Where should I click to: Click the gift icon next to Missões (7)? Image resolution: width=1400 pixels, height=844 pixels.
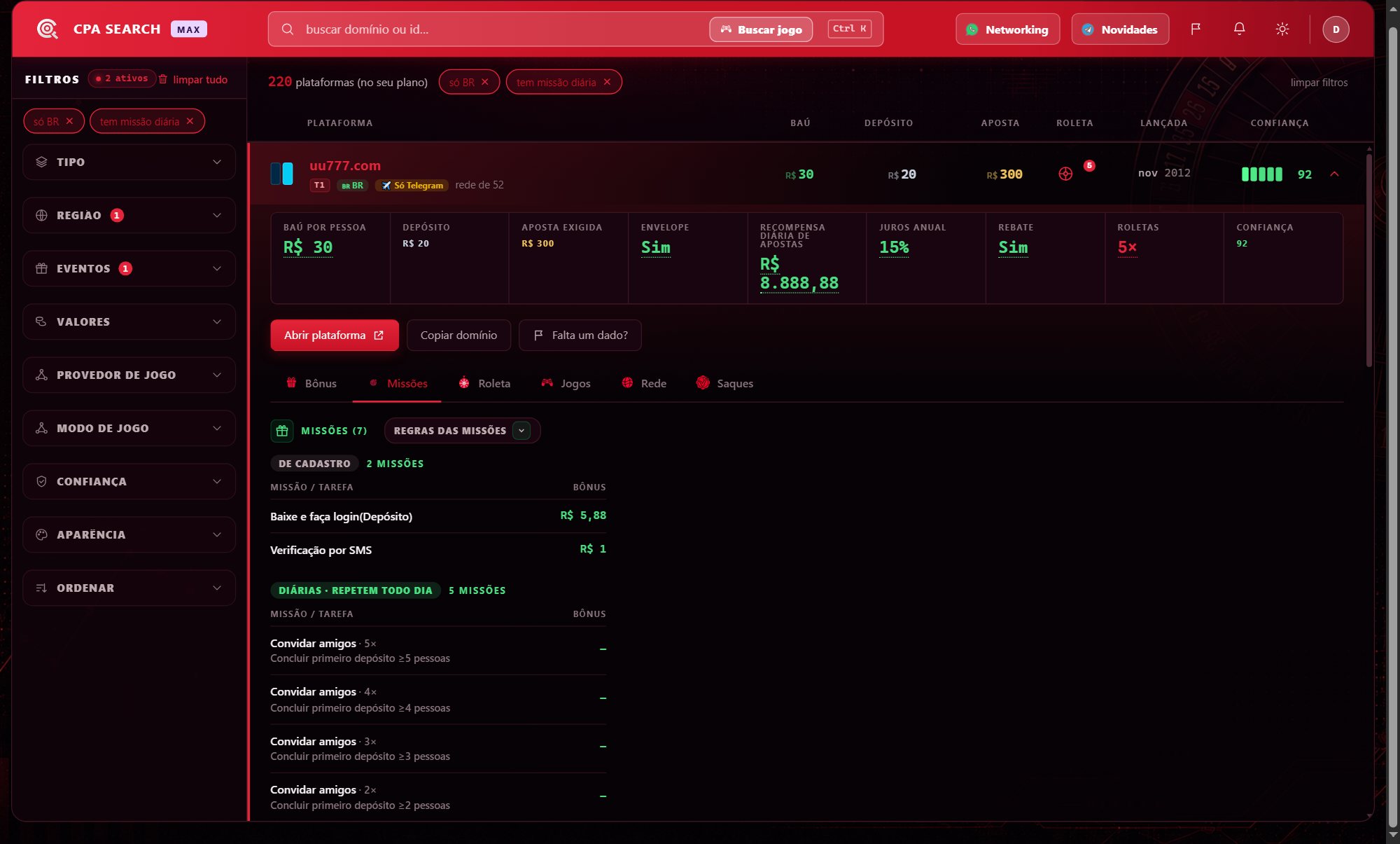(282, 431)
